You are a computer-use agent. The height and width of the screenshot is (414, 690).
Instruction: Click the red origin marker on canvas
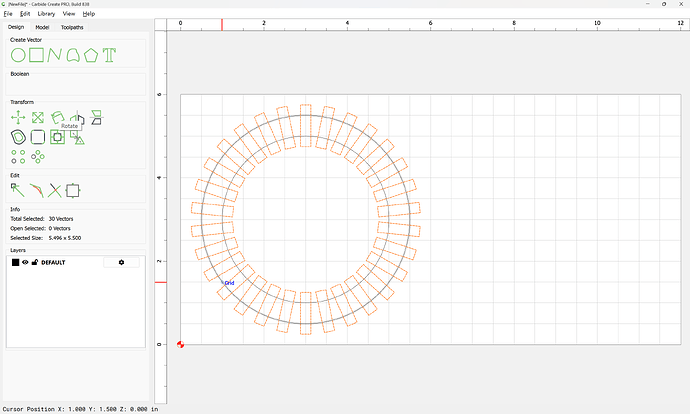[180, 344]
